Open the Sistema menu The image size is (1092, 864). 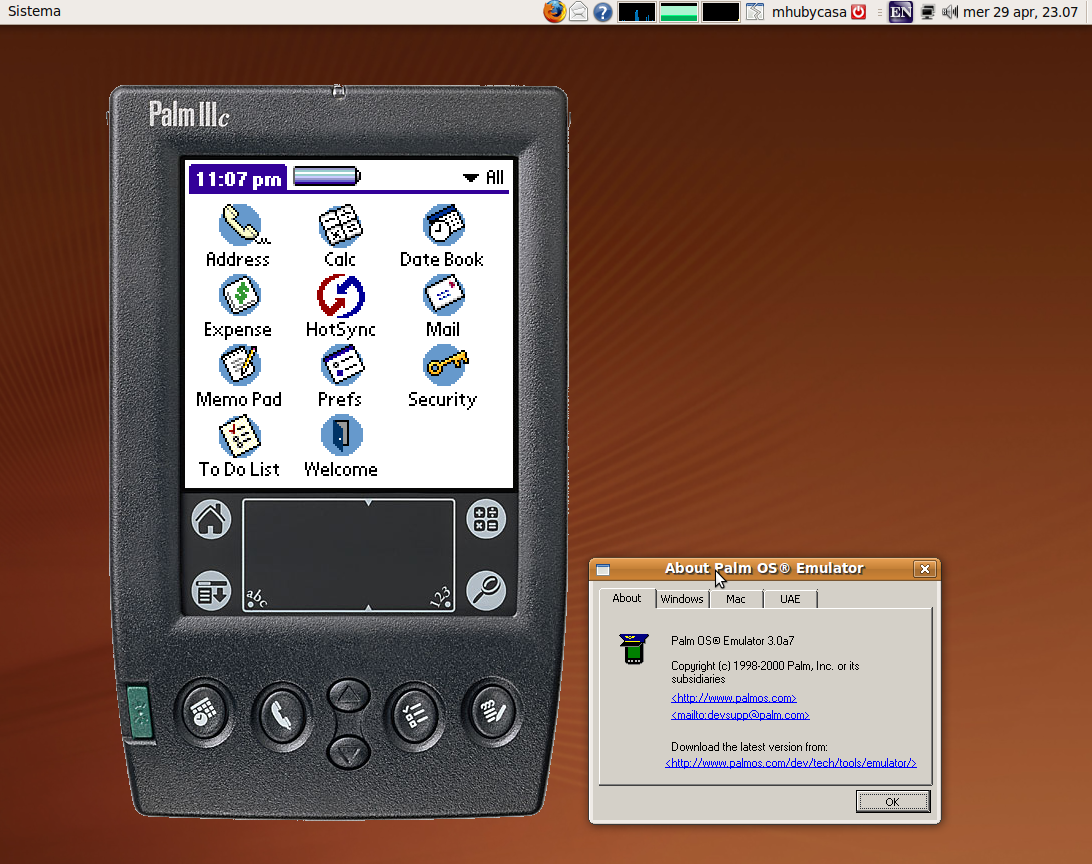[34, 11]
